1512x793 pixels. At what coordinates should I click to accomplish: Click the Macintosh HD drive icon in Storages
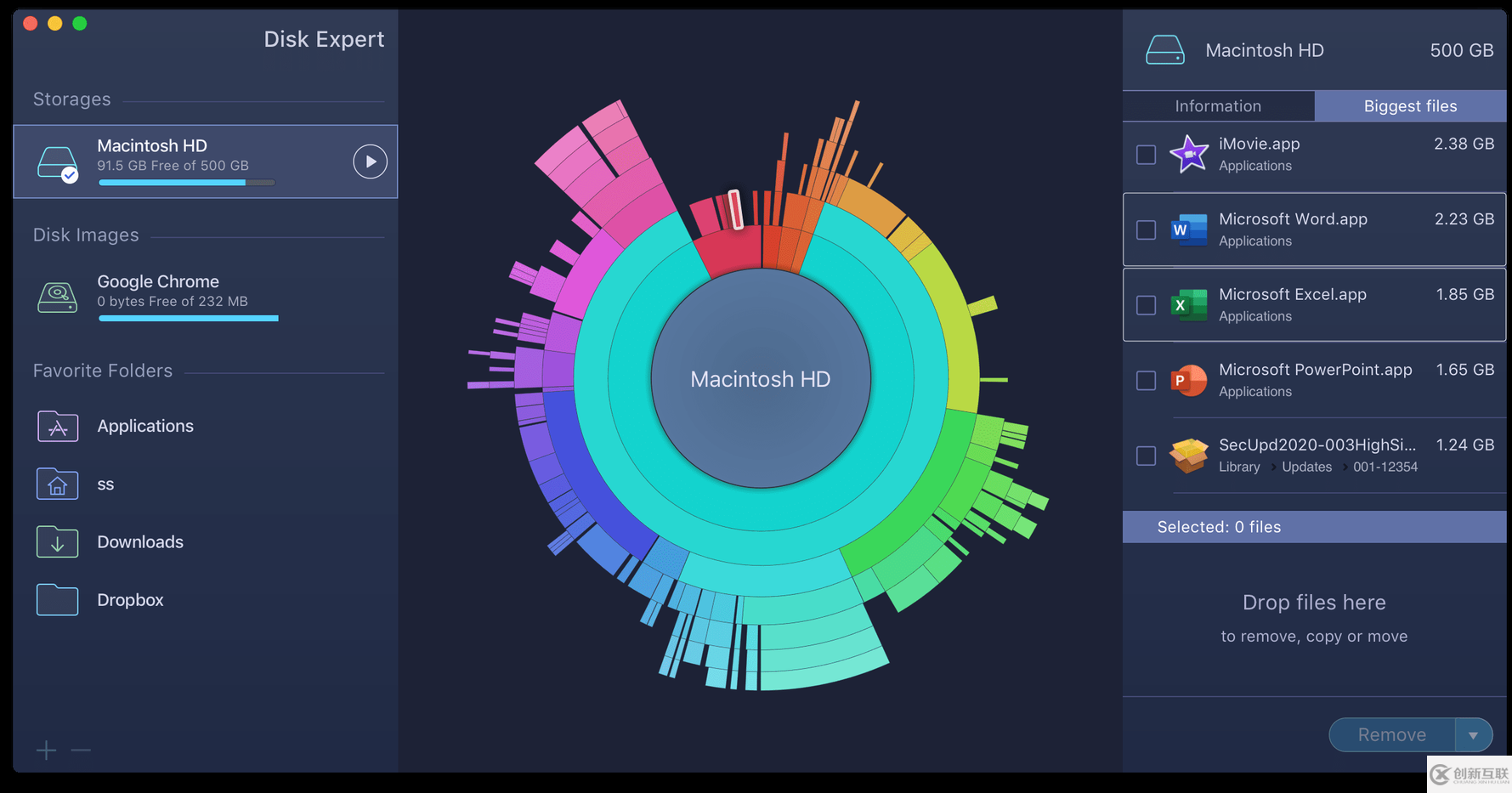[x=58, y=162]
